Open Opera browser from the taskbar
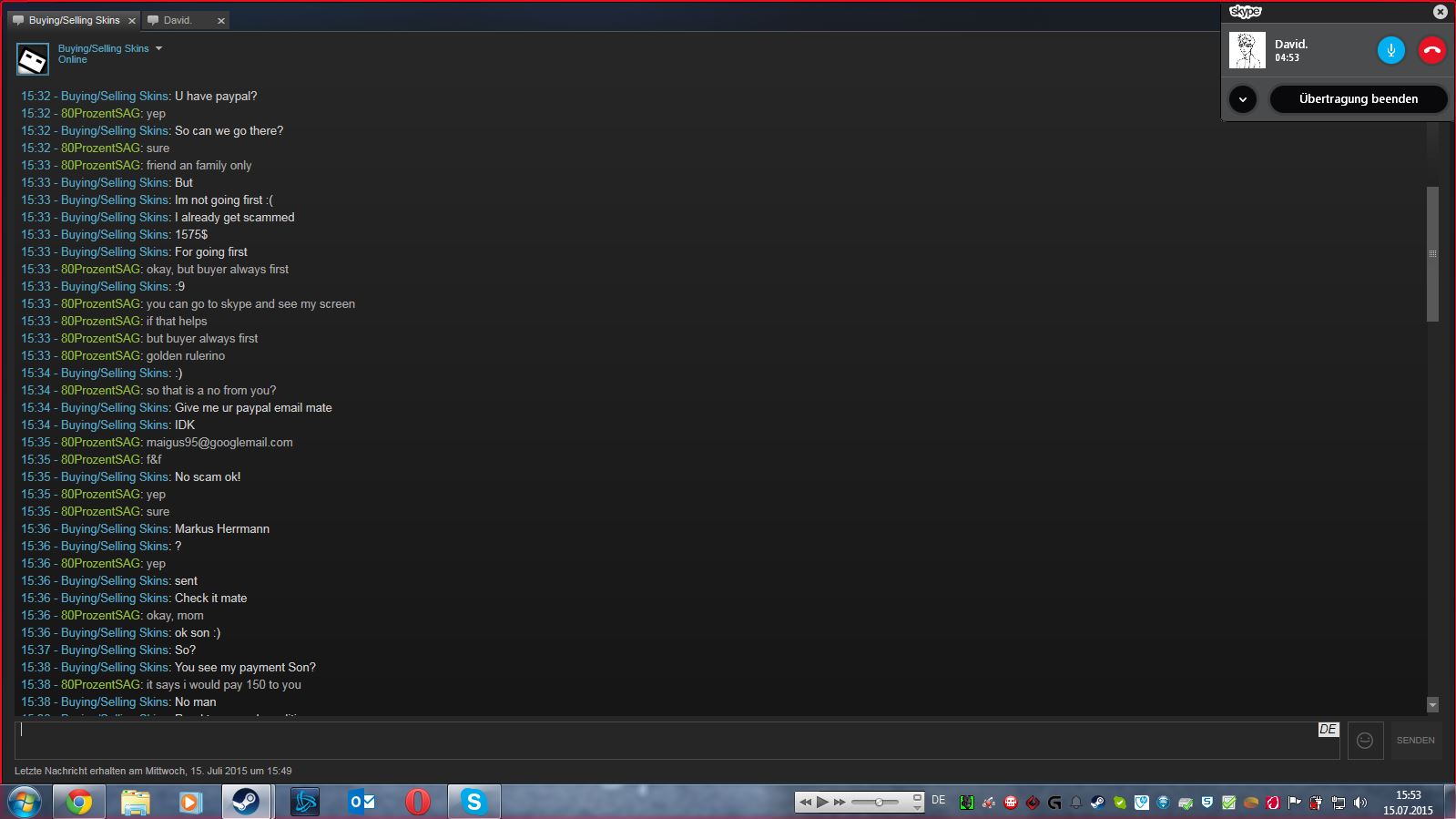The height and width of the screenshot is (819, 1456). [417, 802]
